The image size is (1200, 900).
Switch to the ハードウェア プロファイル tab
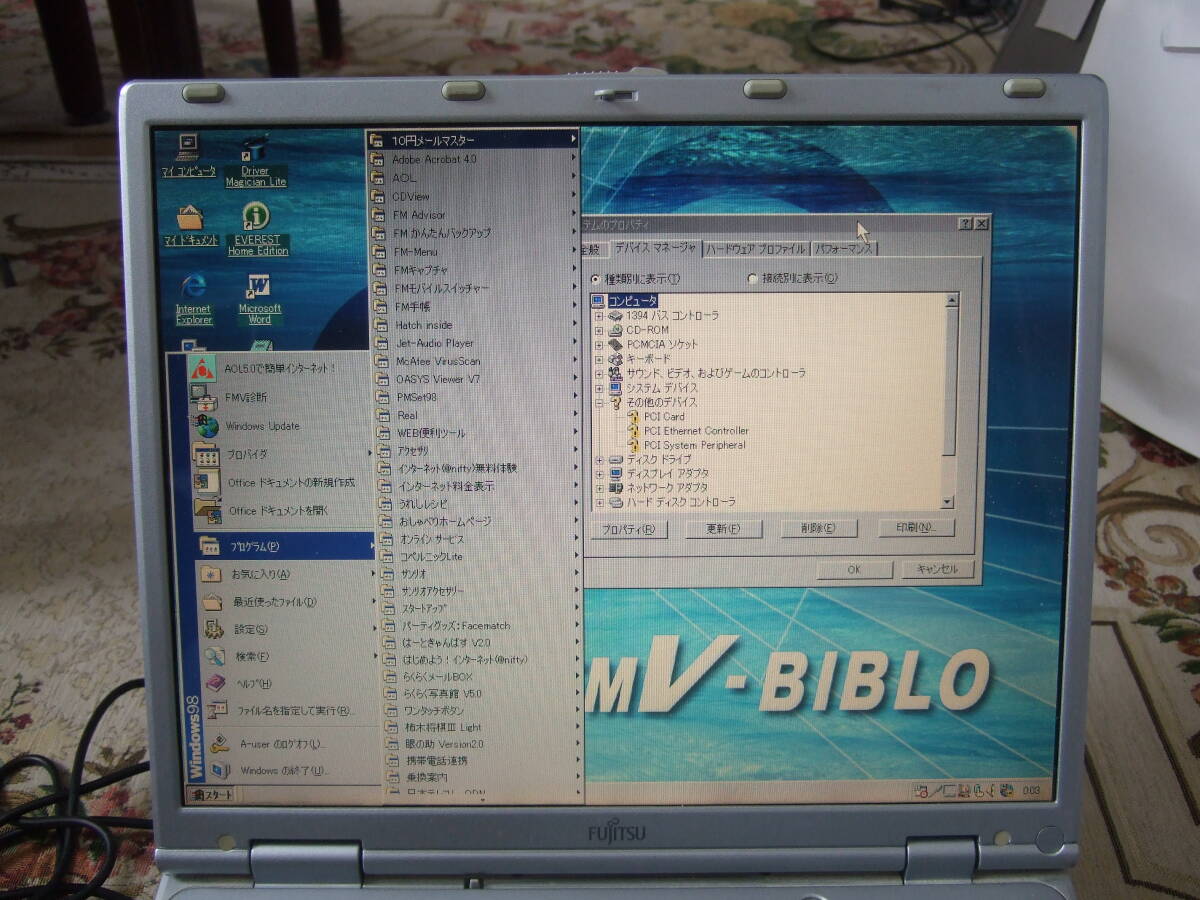pyautogui.click(x=755, y=249)
